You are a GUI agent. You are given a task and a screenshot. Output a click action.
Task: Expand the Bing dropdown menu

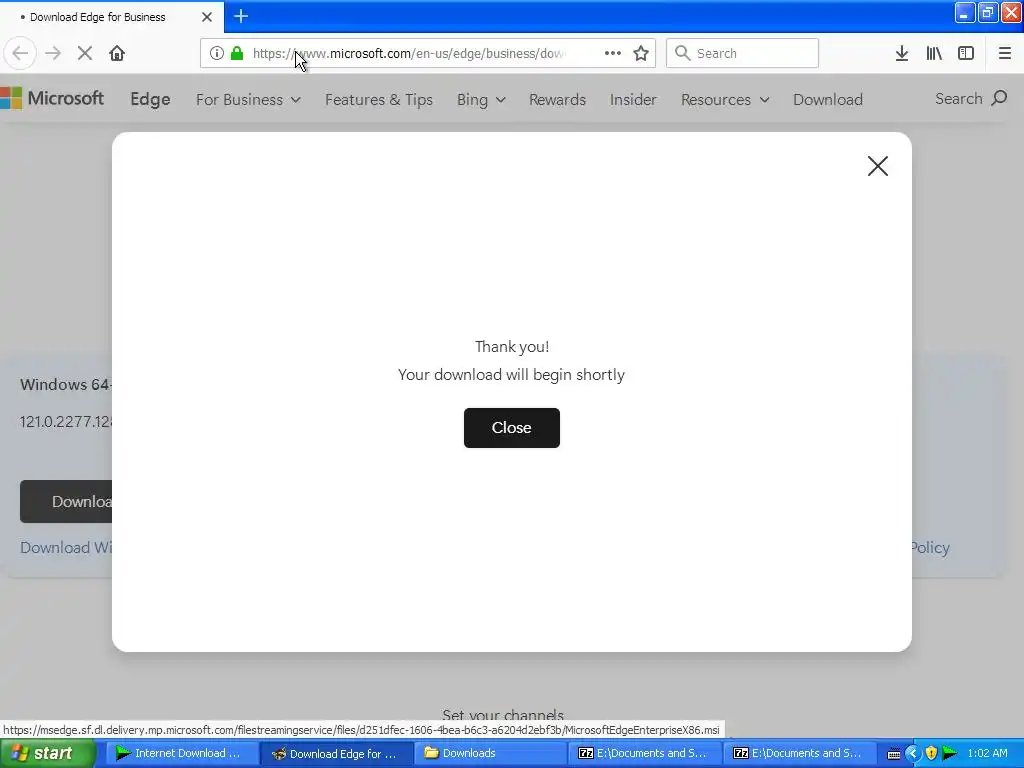(481, 99)
